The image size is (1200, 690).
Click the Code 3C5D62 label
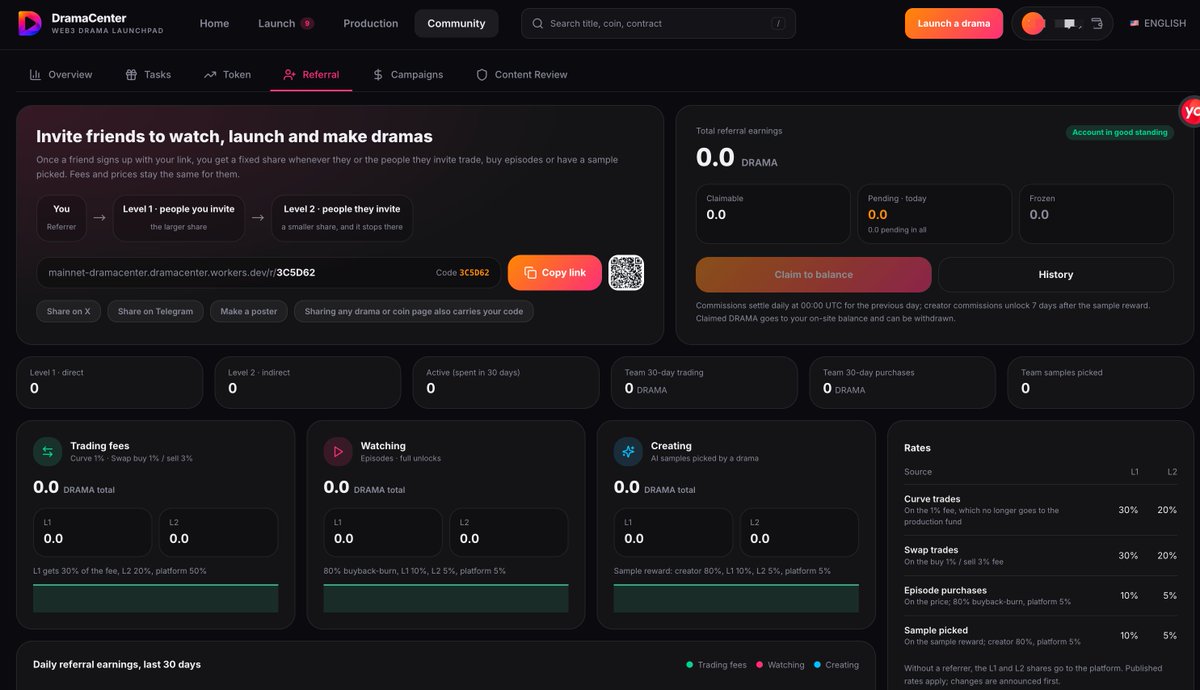click(462, 272)
